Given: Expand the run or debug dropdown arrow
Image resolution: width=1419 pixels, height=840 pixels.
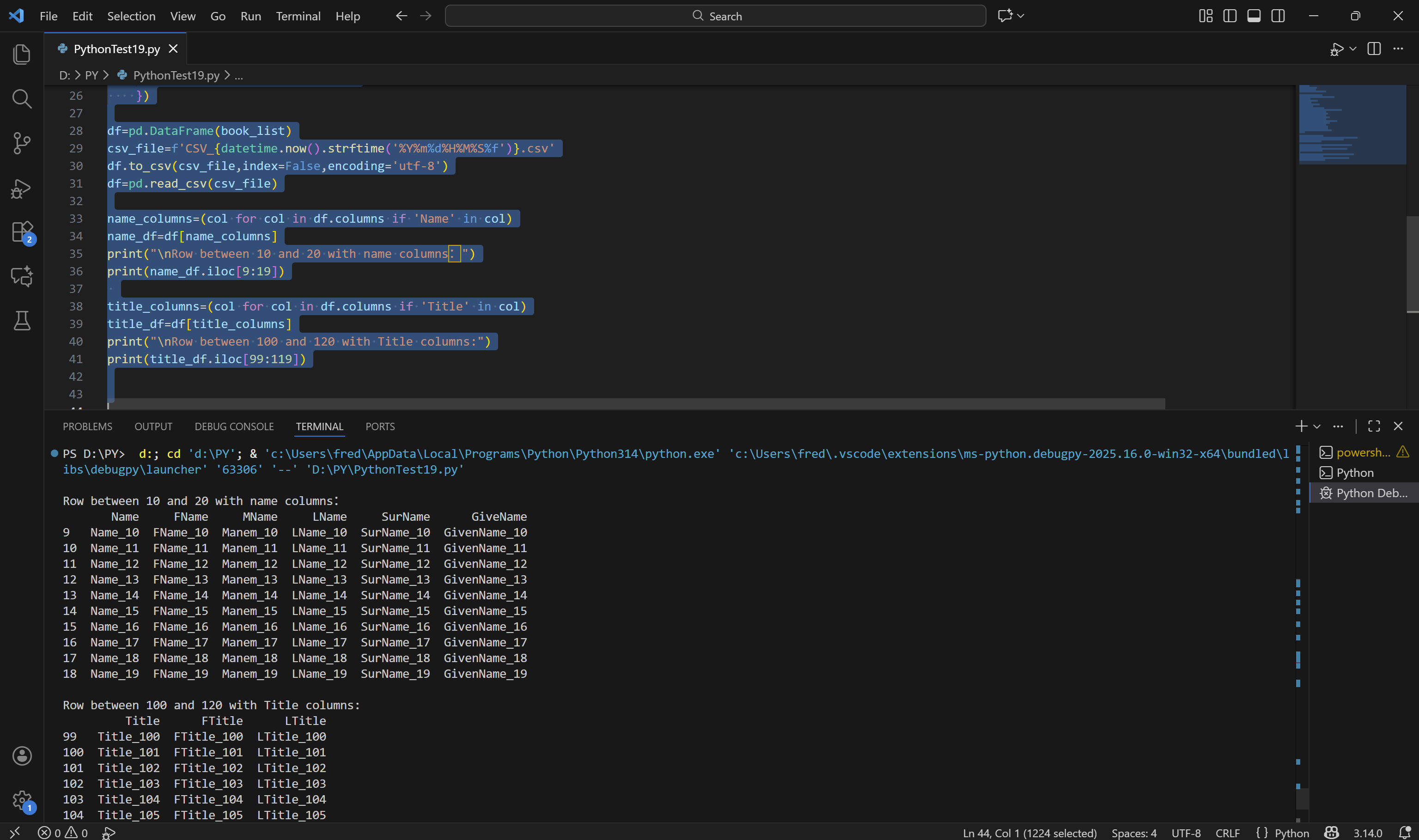Looking at the screenshot, I should [1353, 49].
